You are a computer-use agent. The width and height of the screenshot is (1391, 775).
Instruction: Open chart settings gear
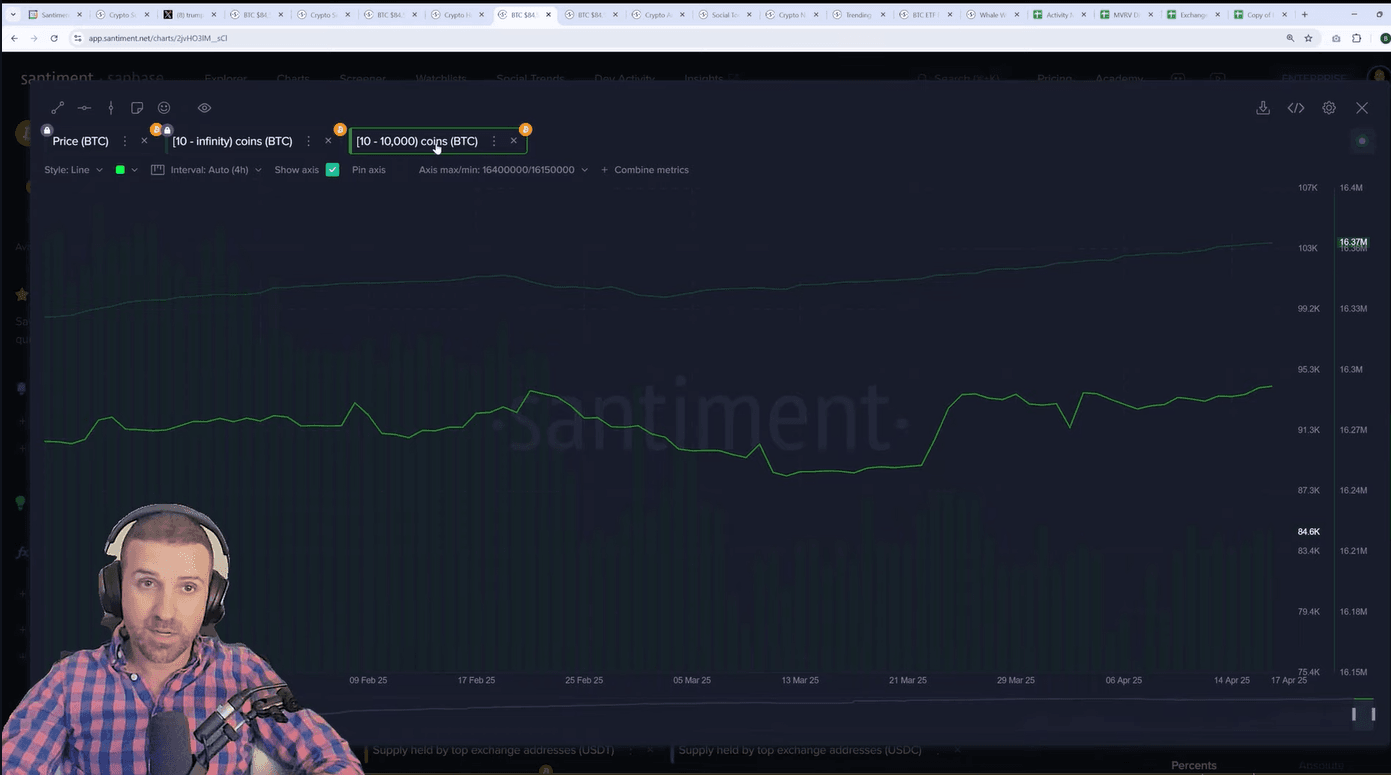tap(1329, 108)
